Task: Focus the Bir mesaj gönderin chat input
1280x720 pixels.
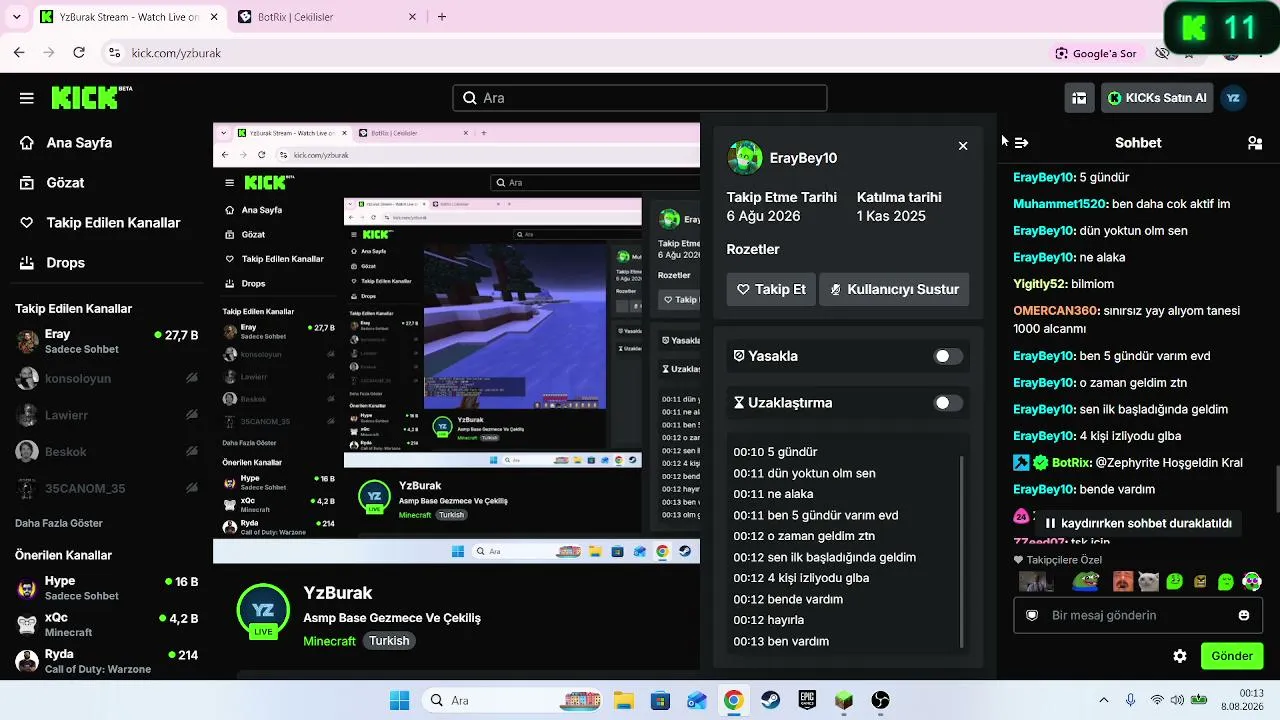Action: point(1138,615)
